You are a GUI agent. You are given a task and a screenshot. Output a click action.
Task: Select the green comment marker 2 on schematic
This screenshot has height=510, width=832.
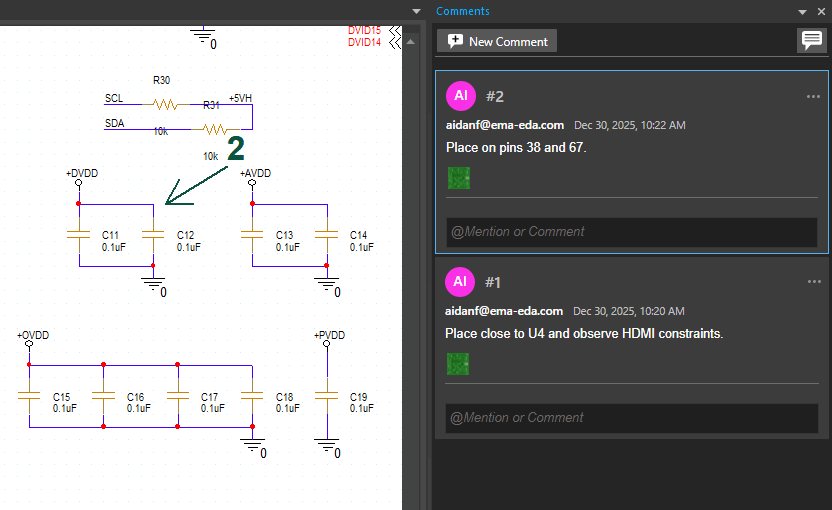click(236, 149)
